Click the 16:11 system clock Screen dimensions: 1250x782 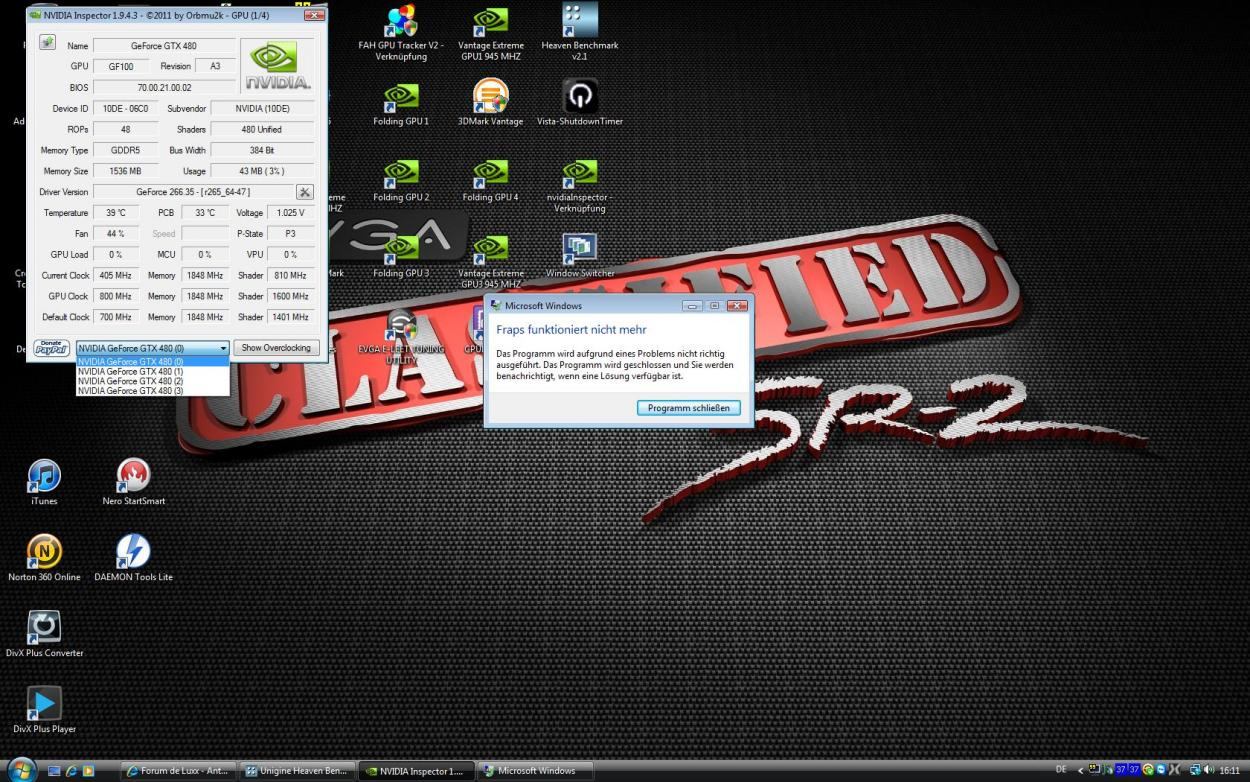1230,770
